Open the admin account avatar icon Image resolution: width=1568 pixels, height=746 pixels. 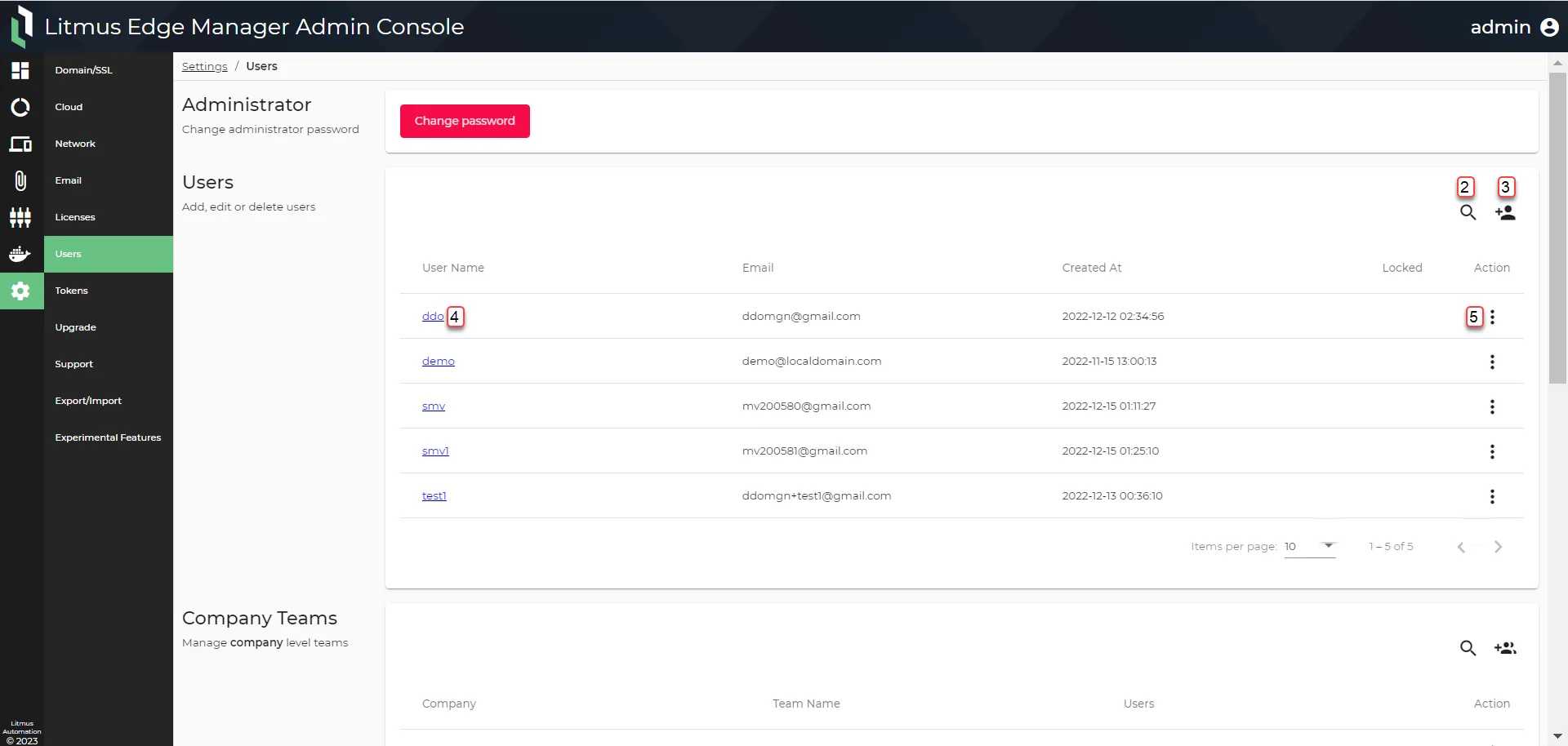coord(1549,27)
